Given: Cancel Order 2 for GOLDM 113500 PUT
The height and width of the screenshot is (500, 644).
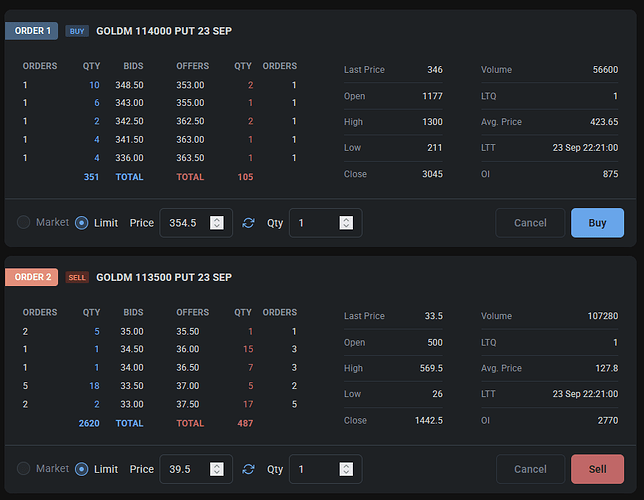Looking at the screenshot, I should 530,469.
